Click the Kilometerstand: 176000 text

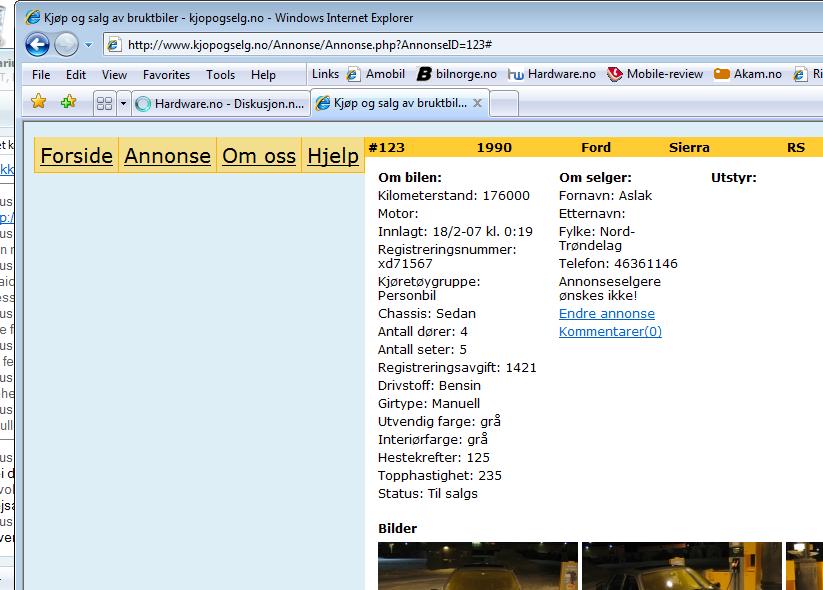(454, 195)
